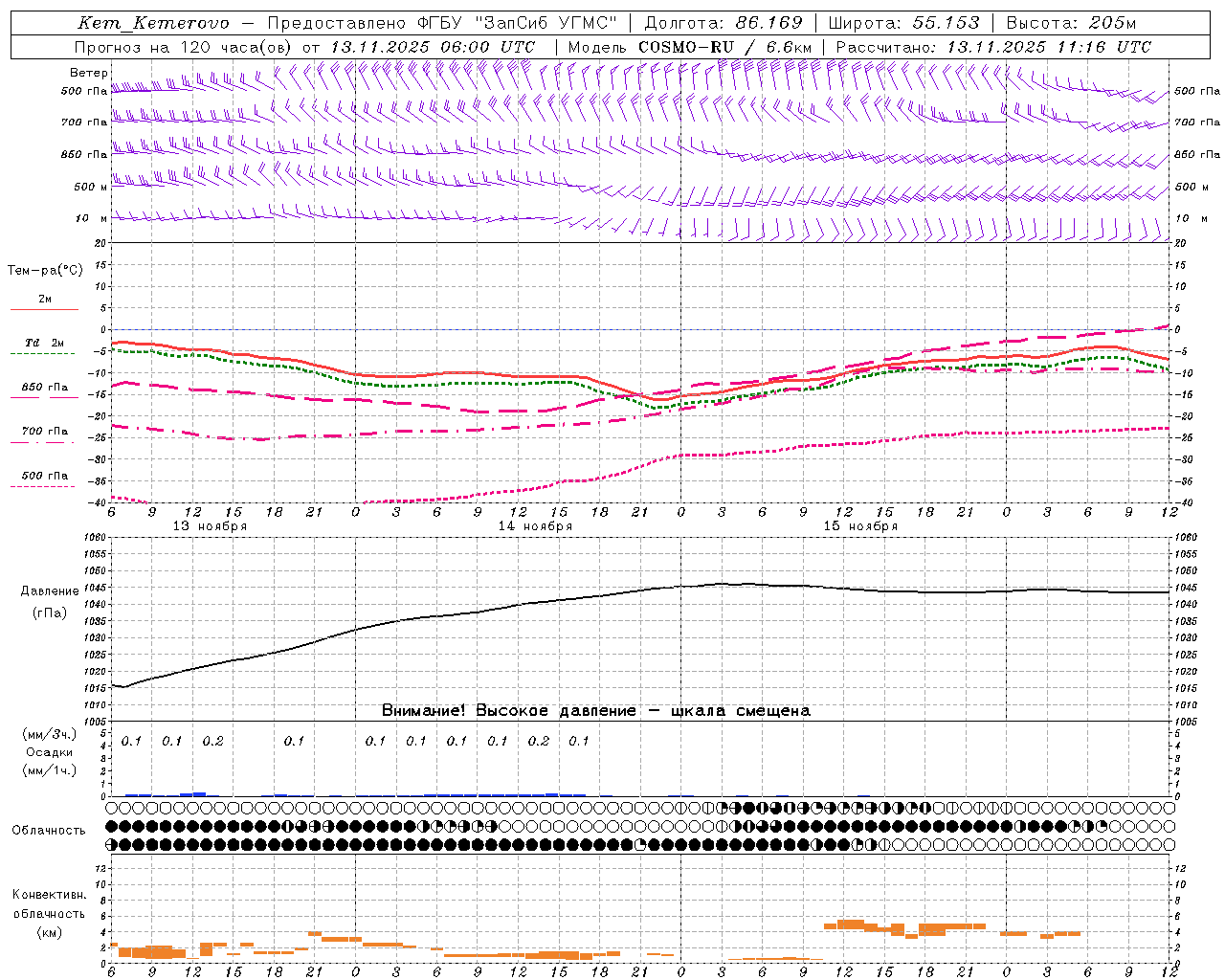Click the "Давление" pressure panel label
The image size is (1225, 980).
[50, 591]
